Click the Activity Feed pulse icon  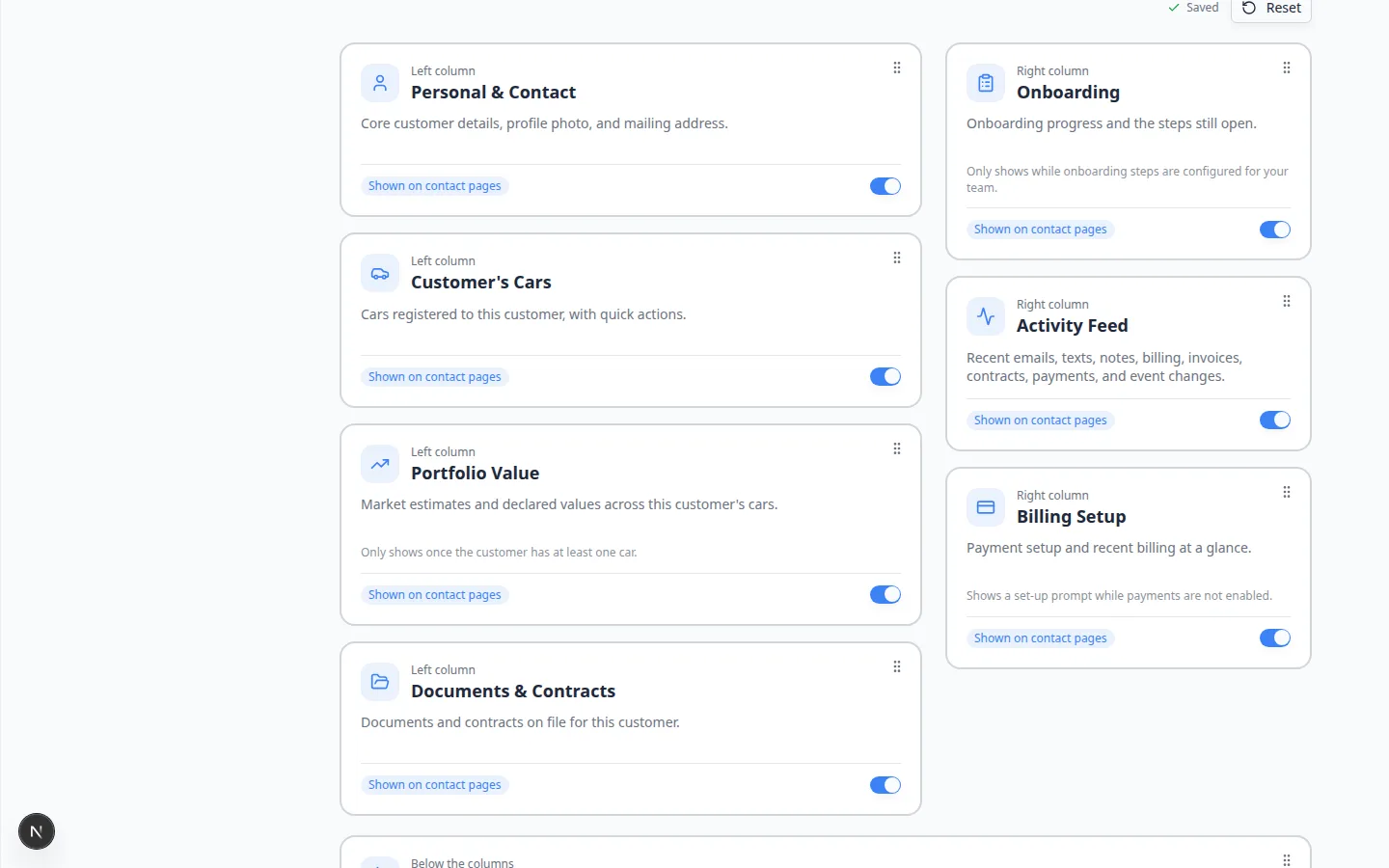pyautogui.click(x=986, y=316)
